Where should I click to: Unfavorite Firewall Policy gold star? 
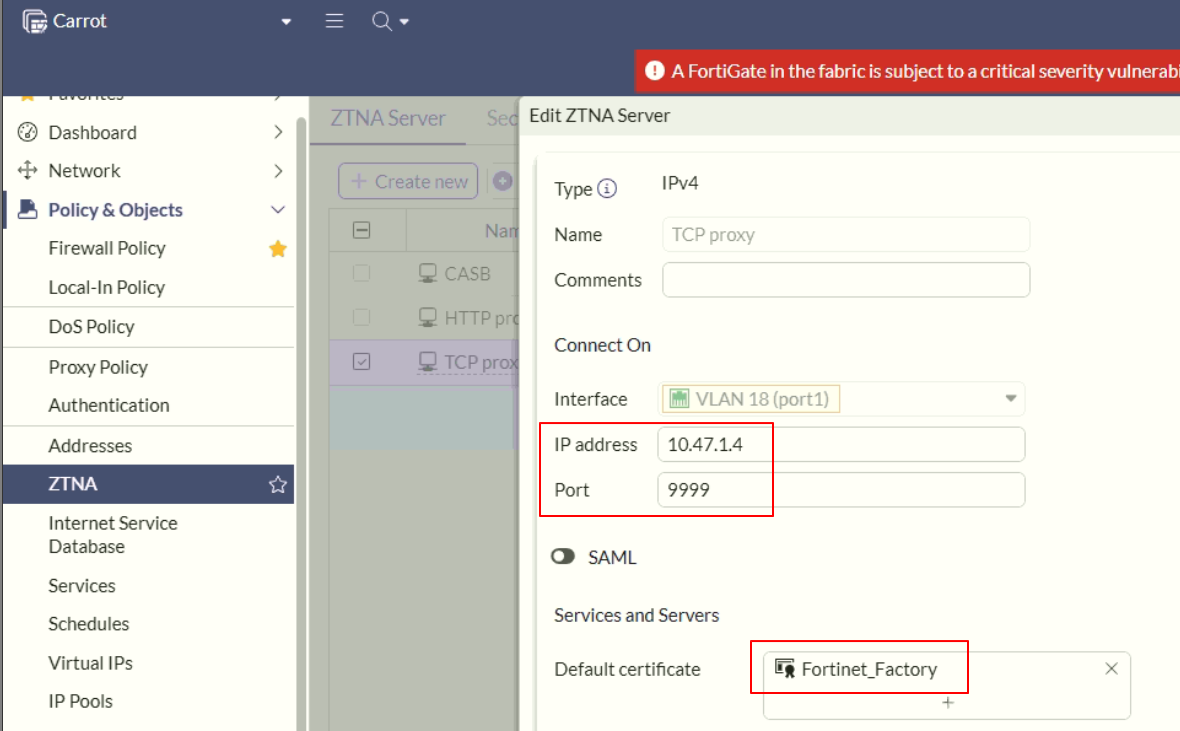coord(278,248)
